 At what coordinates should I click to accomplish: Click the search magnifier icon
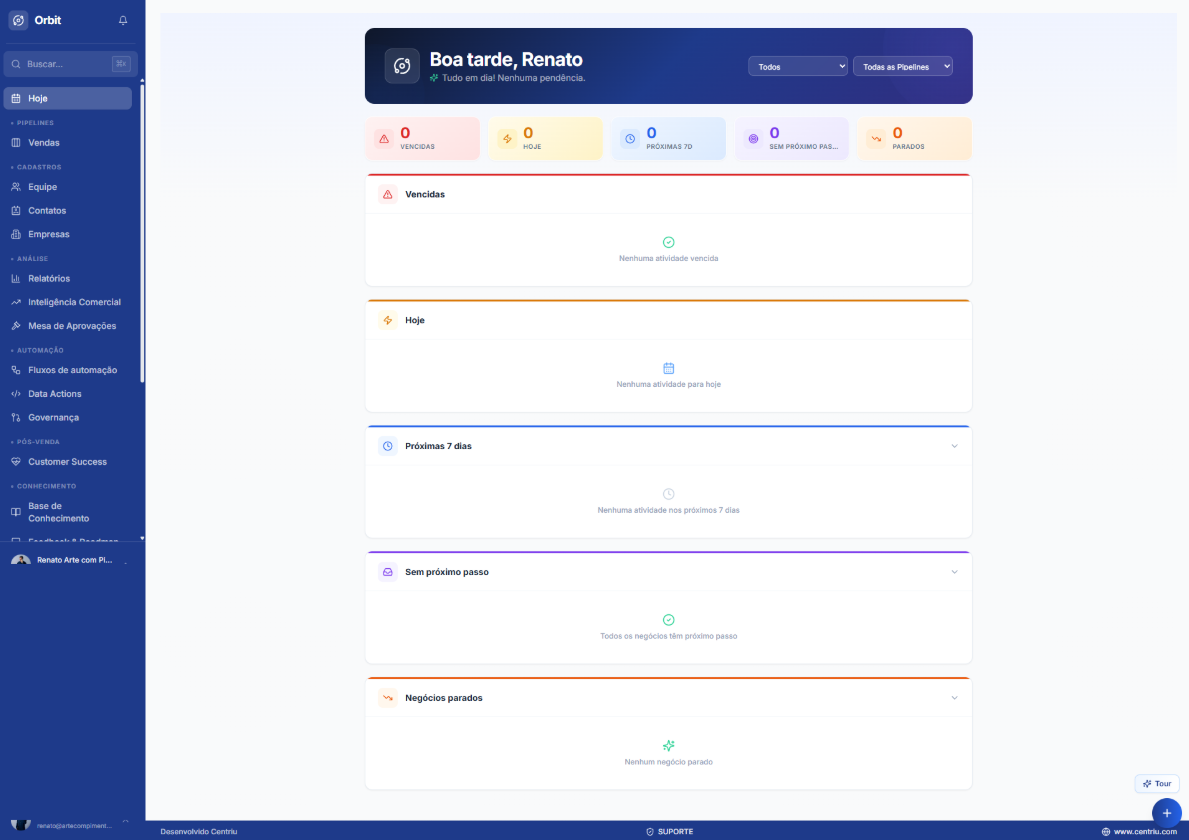(16, 64)
